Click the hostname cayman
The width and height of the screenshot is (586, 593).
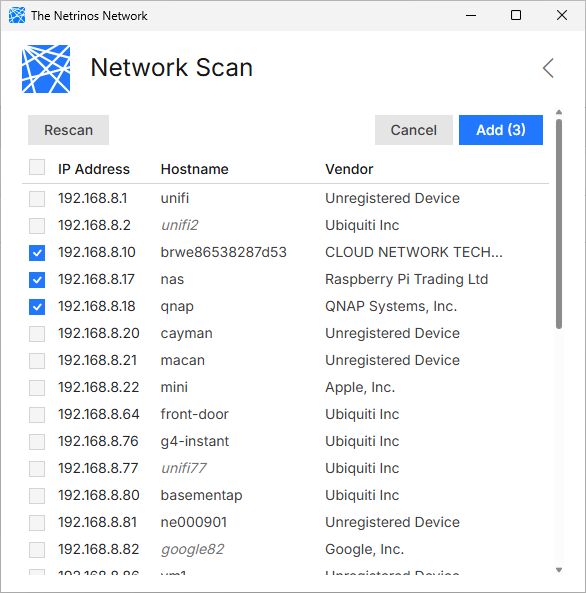[x=187, y=334]
